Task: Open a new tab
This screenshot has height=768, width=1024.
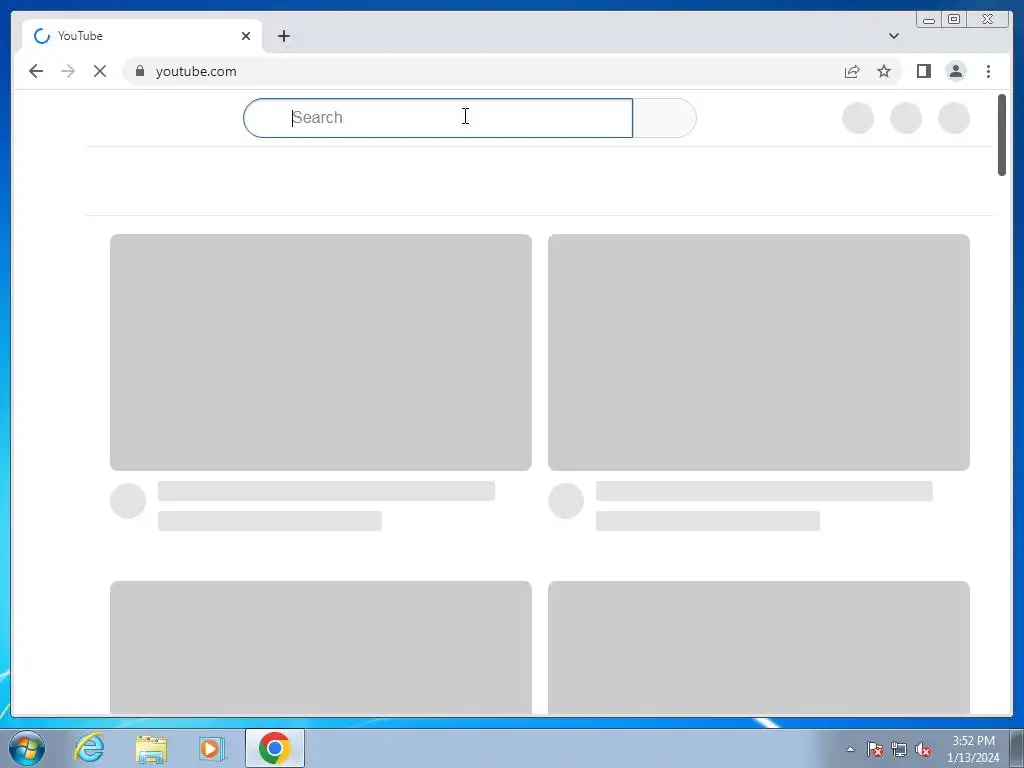Action: click(x=283, y=36)
